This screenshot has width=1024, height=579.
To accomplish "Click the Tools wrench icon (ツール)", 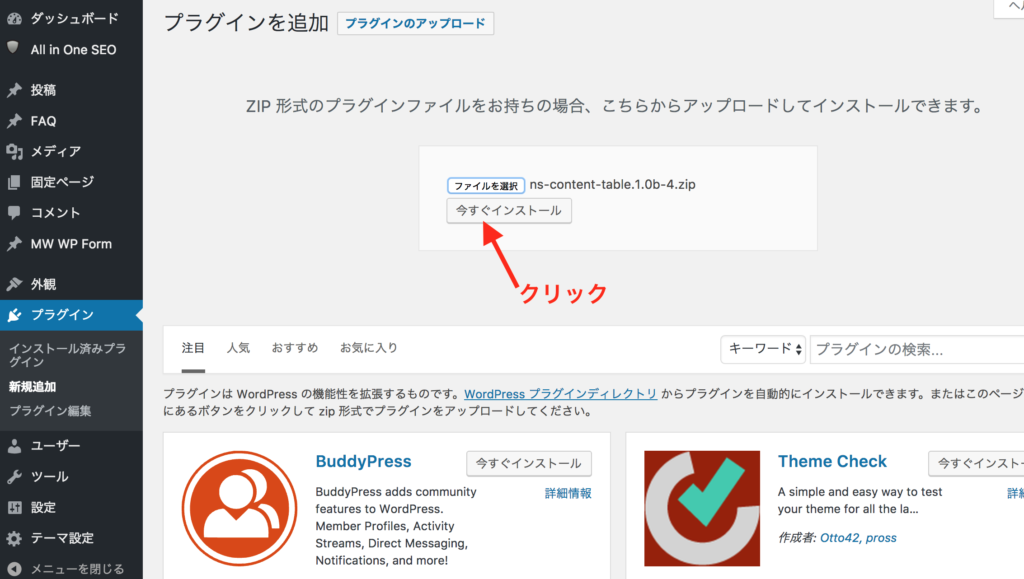I will 14,477.
